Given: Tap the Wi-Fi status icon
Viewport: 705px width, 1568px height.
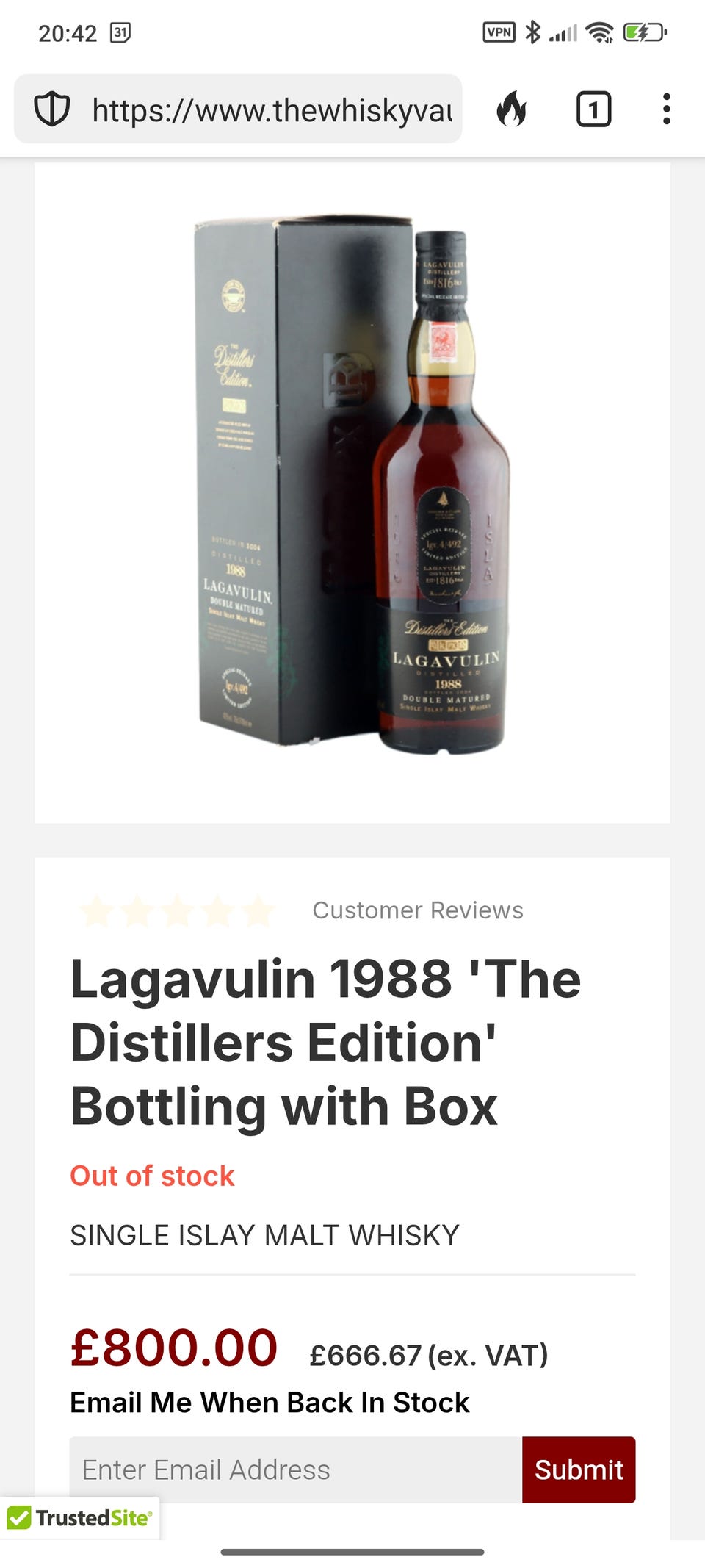Looking at the screenshot, I should 599,32.
